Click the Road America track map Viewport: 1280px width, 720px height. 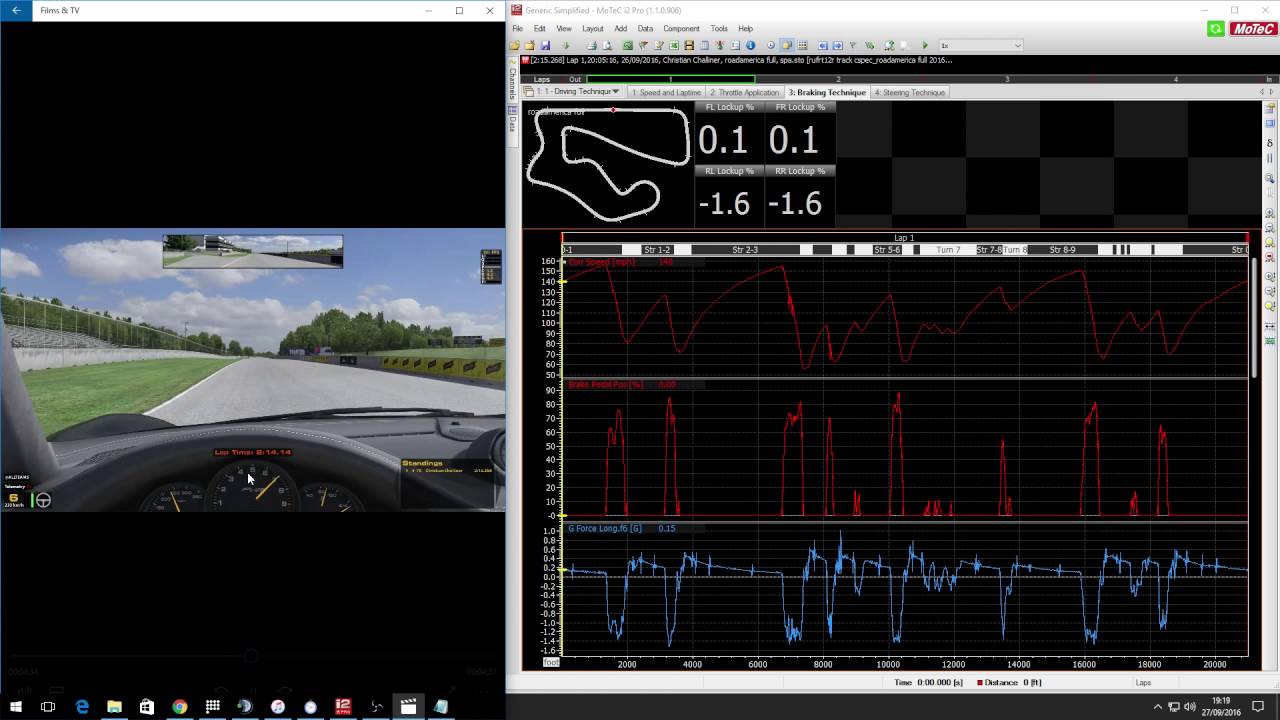click(608, 163)
